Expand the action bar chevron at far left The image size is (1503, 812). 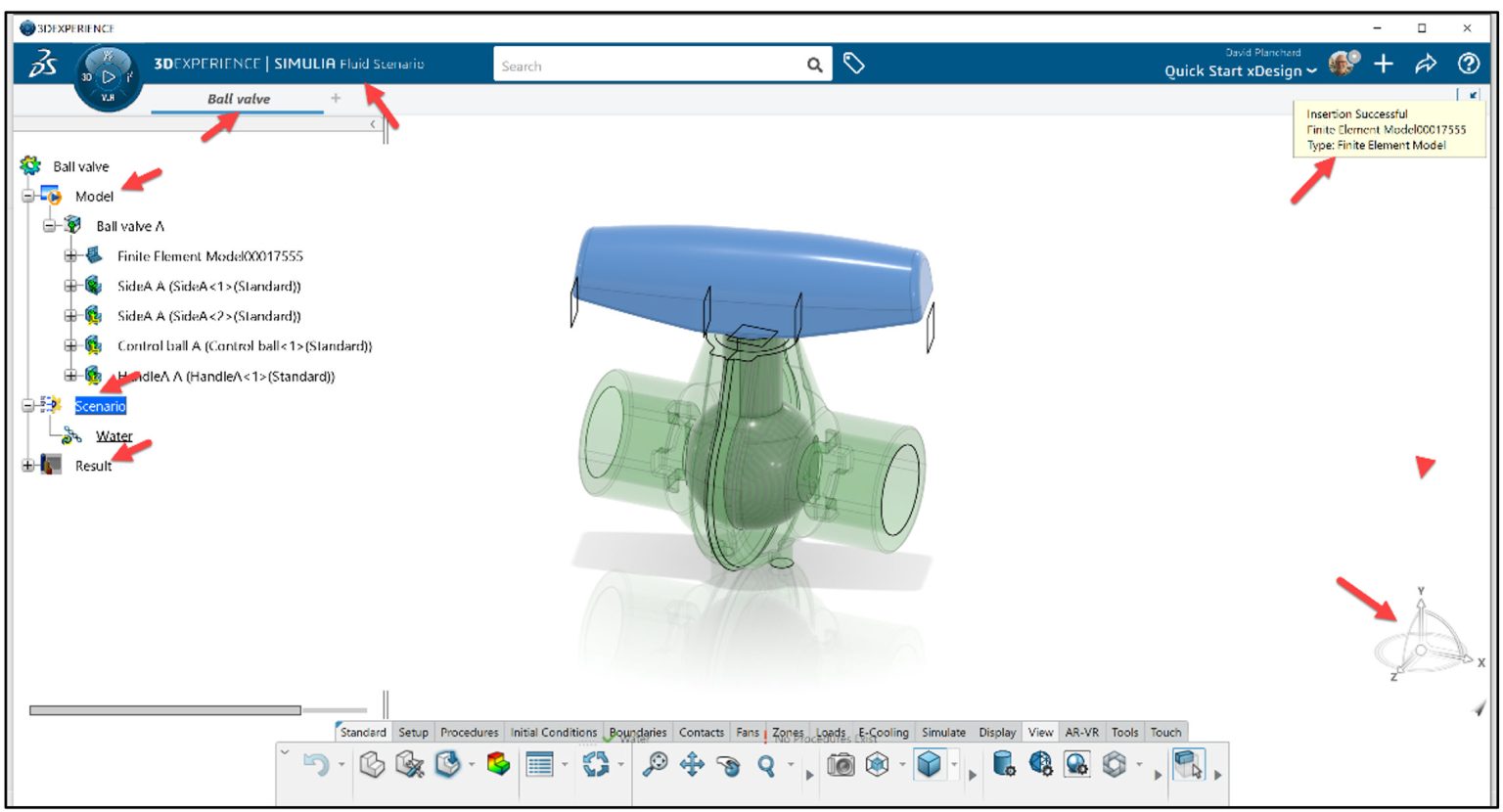[285, 752]
